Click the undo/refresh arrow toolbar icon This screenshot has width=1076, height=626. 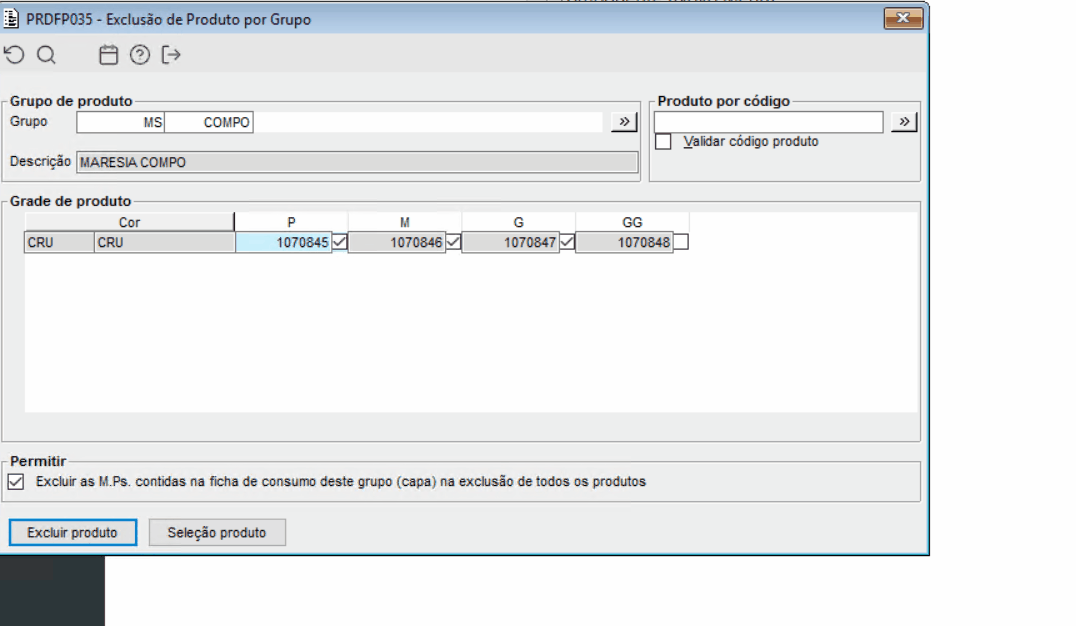click(14, 55)
